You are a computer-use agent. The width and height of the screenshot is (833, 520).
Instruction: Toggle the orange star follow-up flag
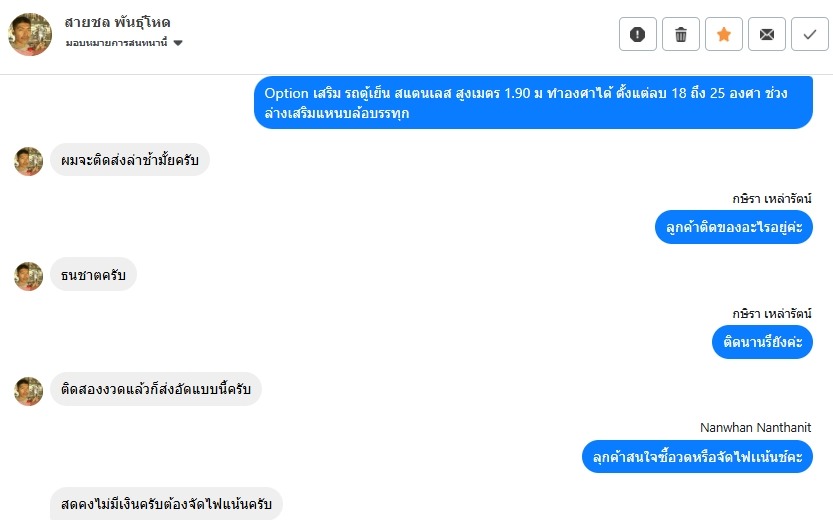tap(724, 34)
